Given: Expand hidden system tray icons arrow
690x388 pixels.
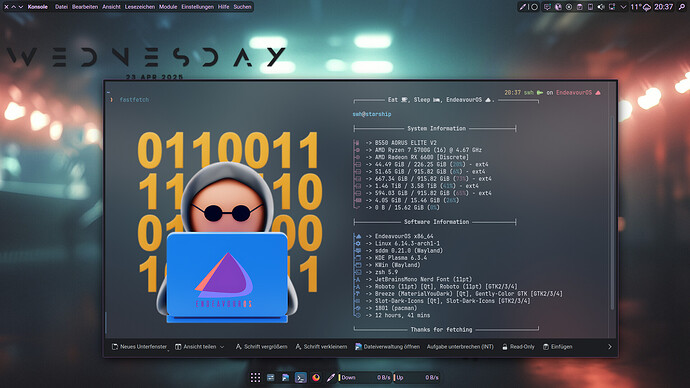Looking at the screenshot, I should (623, 7).
